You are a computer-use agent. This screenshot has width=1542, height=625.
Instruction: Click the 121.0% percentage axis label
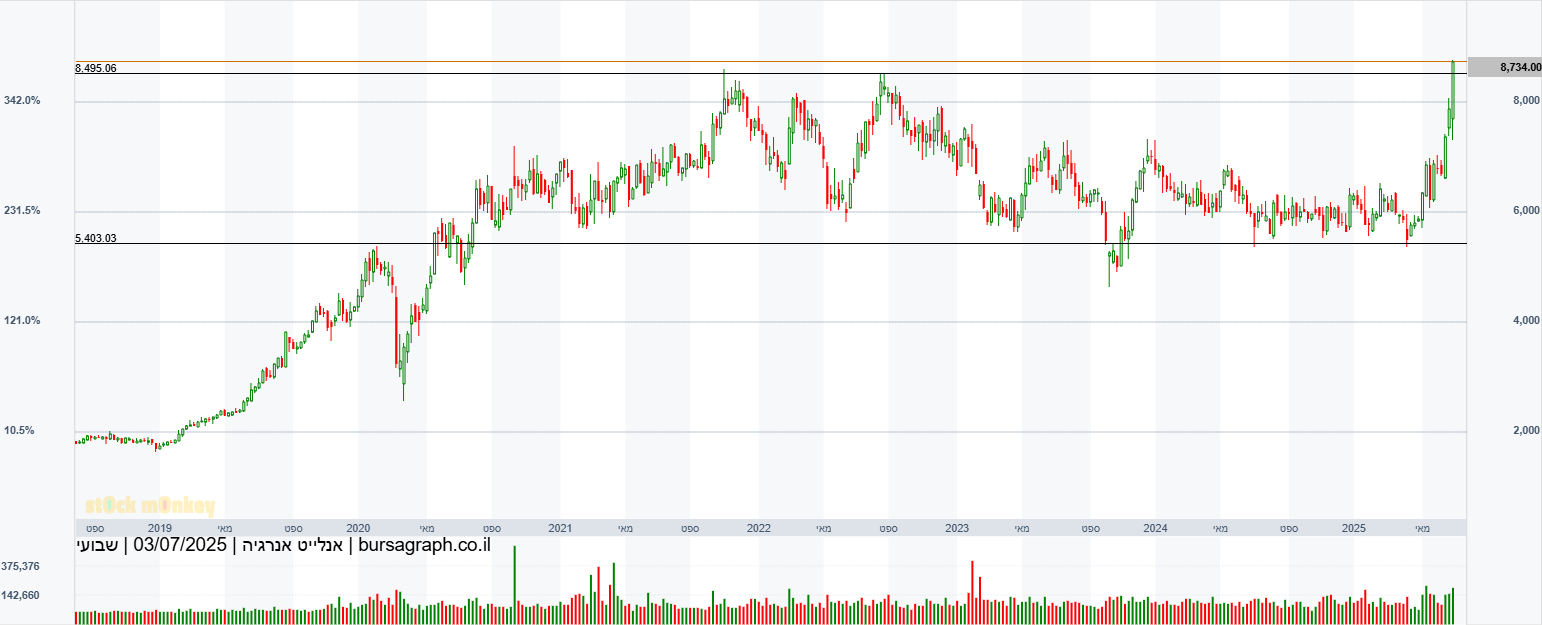pos(22,321)
